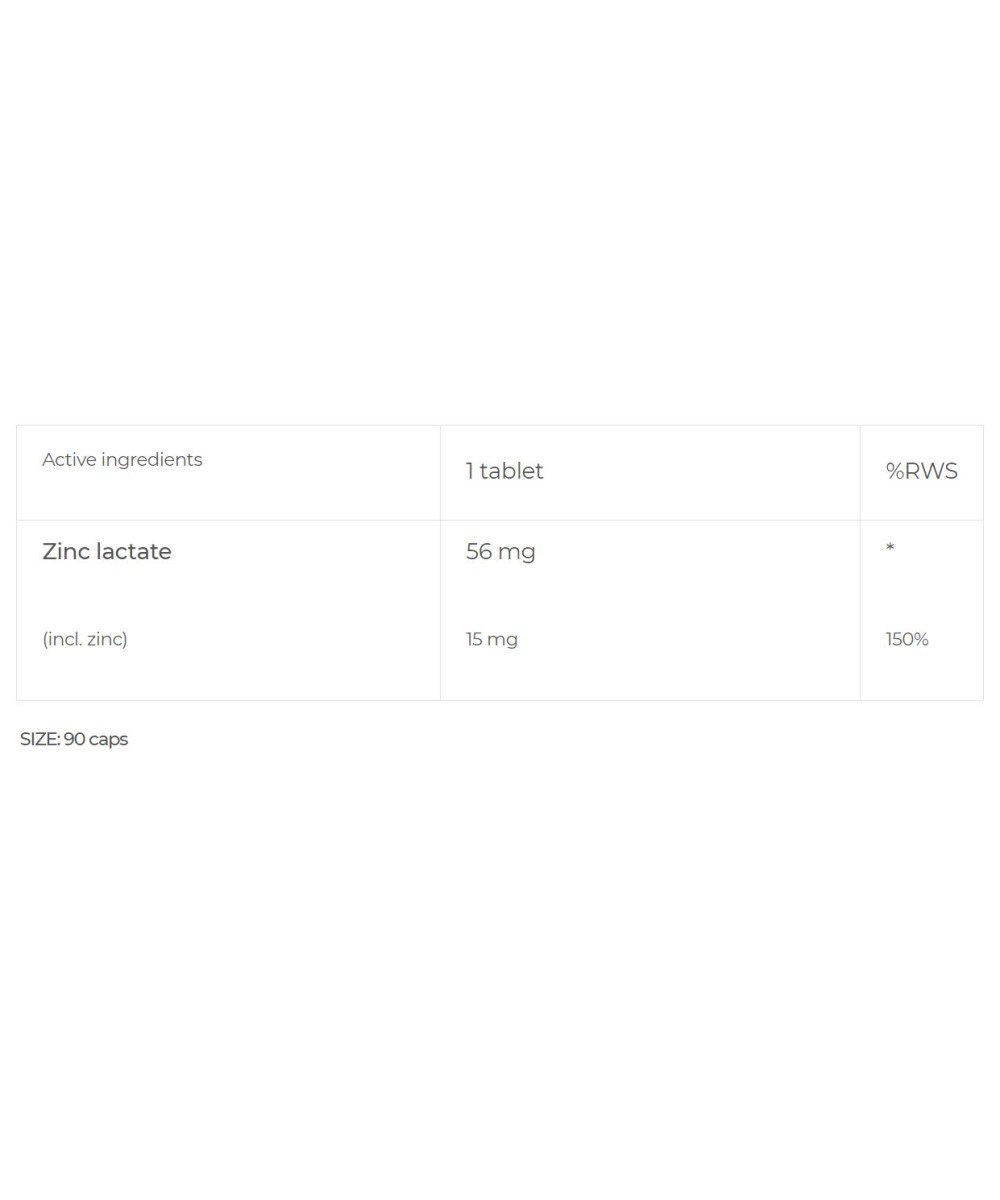The height and width of the screenshot is (1200, 1000).
Task: Click the bold word "Zinc" in the ingredient name
Action: pyautogui.click(x=66, y=552)
